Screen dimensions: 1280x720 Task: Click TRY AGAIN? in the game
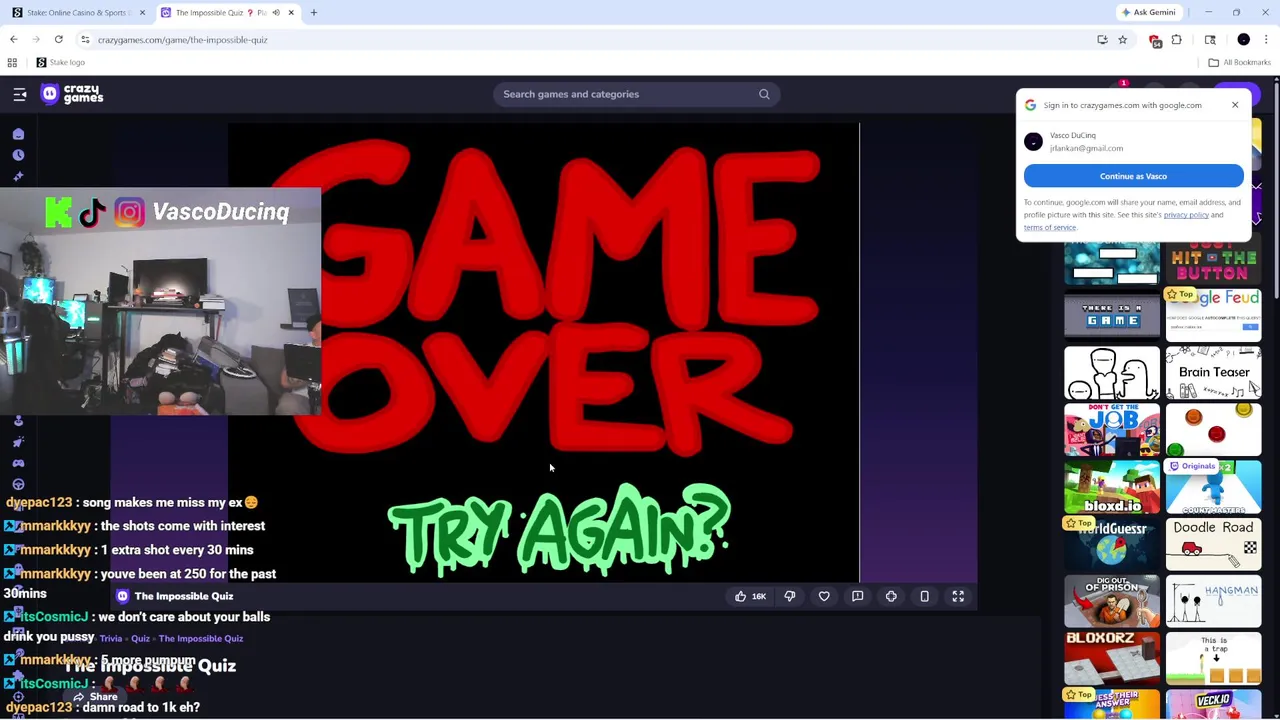(x=559, y=530)
